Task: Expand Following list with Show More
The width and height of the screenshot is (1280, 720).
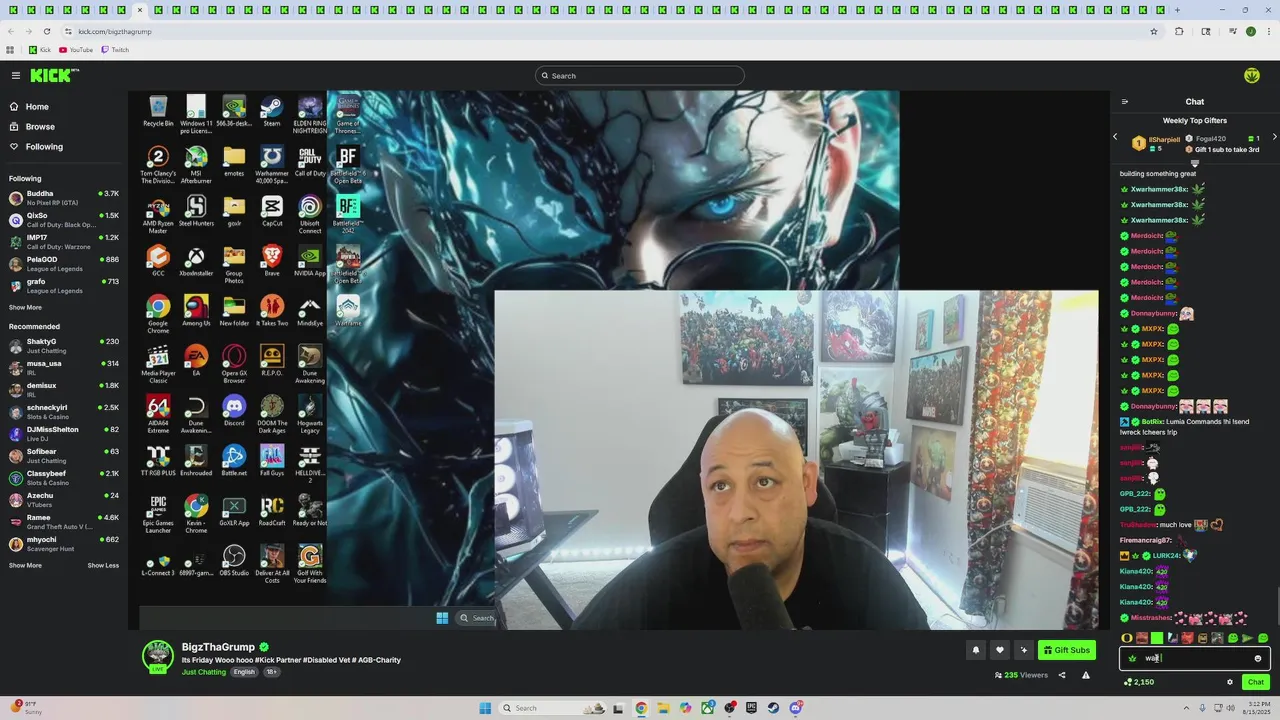Action: click(x=25, y=308)
